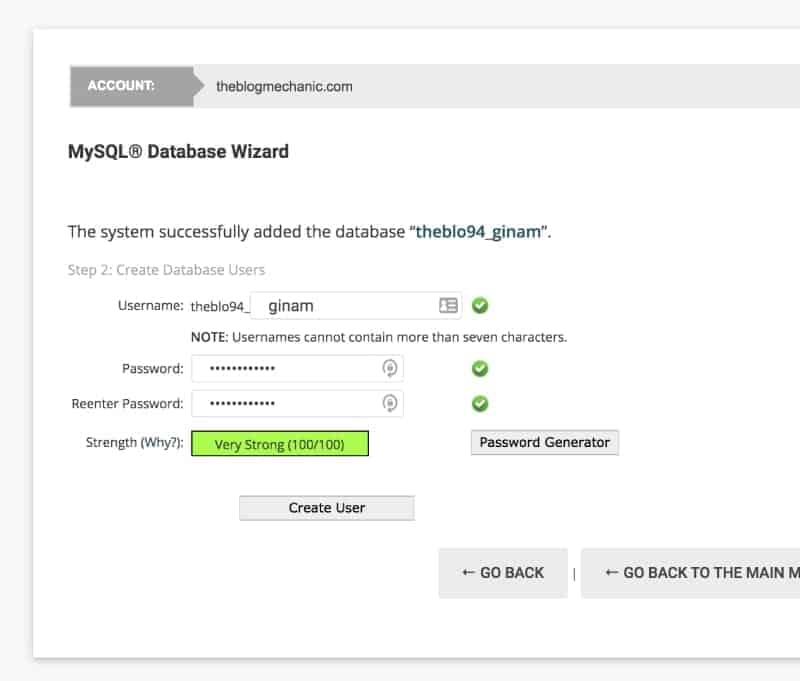Click the autofill contact card icon in Username field
Viewport: 800px width, 681px height.
tap(448, 306)
